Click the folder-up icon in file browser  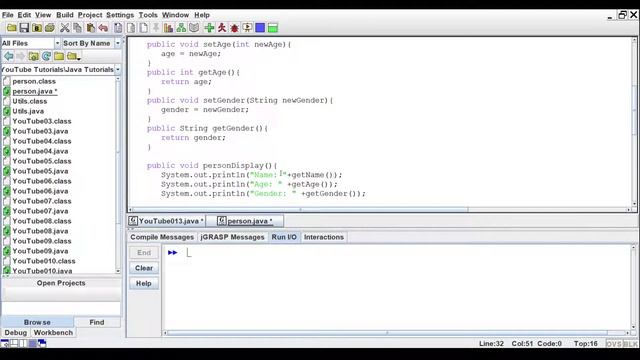click(33, 56)
